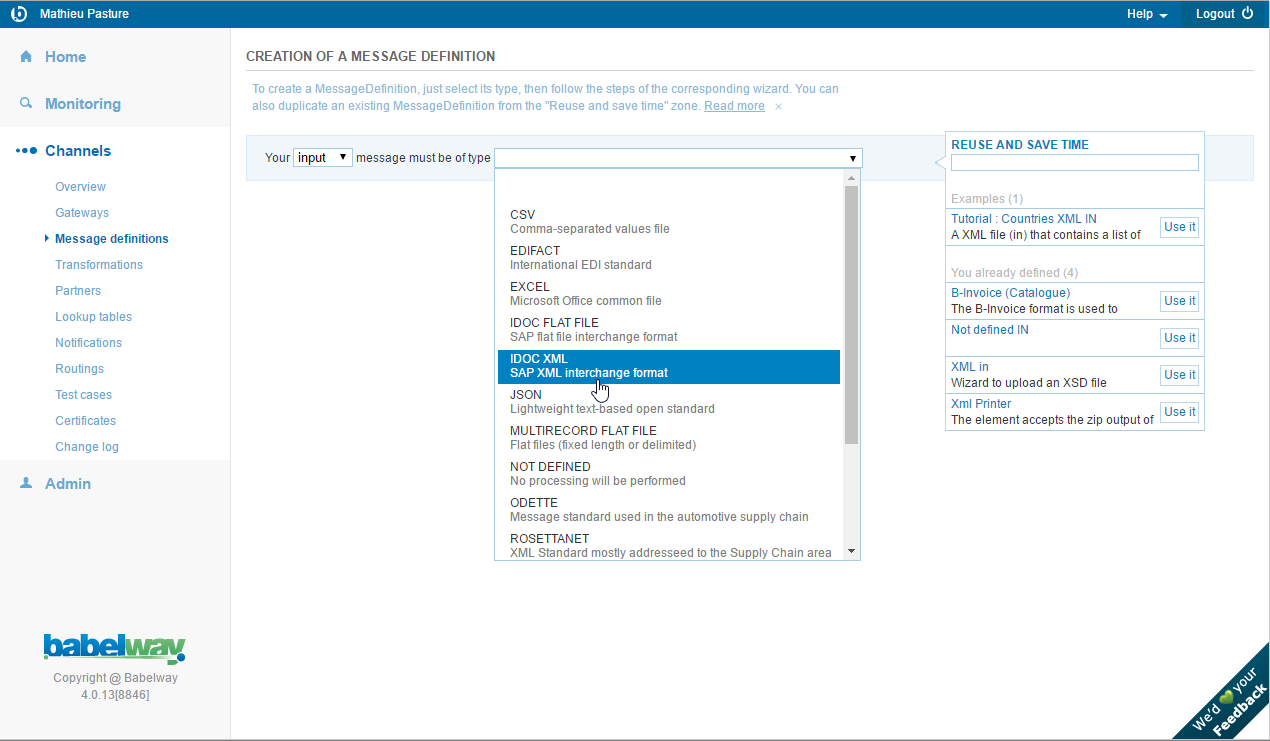Open the Admin section

68,483
